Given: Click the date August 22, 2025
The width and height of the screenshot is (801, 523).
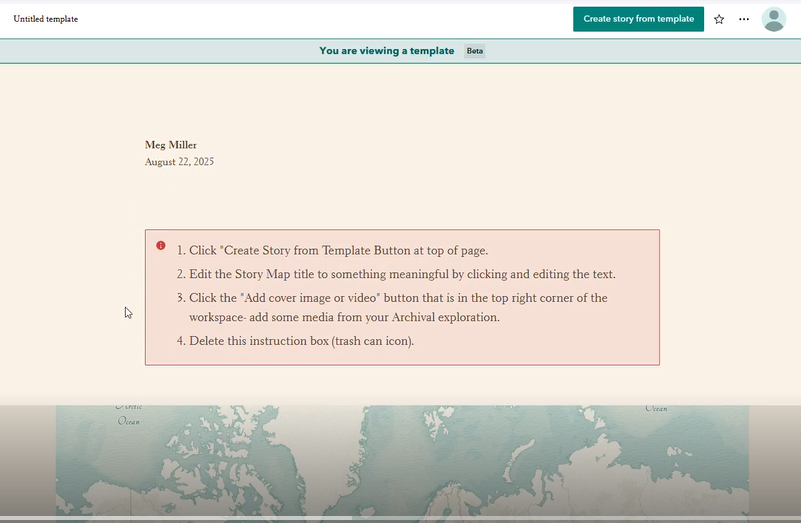Looking at the screenshot, I should 179,162.
